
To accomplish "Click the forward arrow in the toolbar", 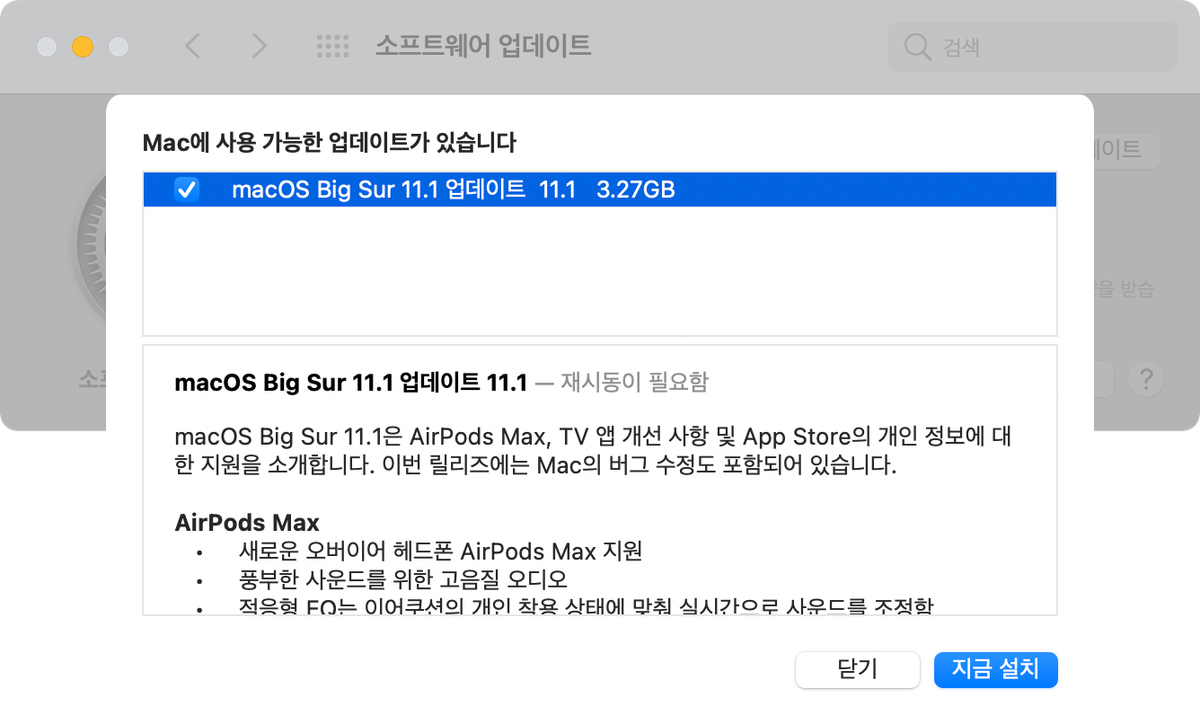I will click(259, 46).
